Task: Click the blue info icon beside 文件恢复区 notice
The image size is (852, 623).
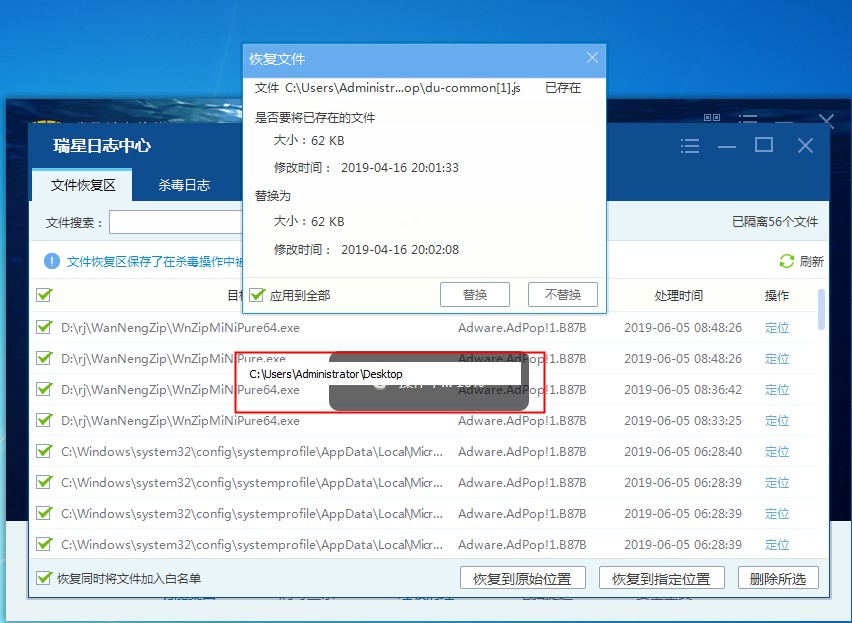Action: 52,261
